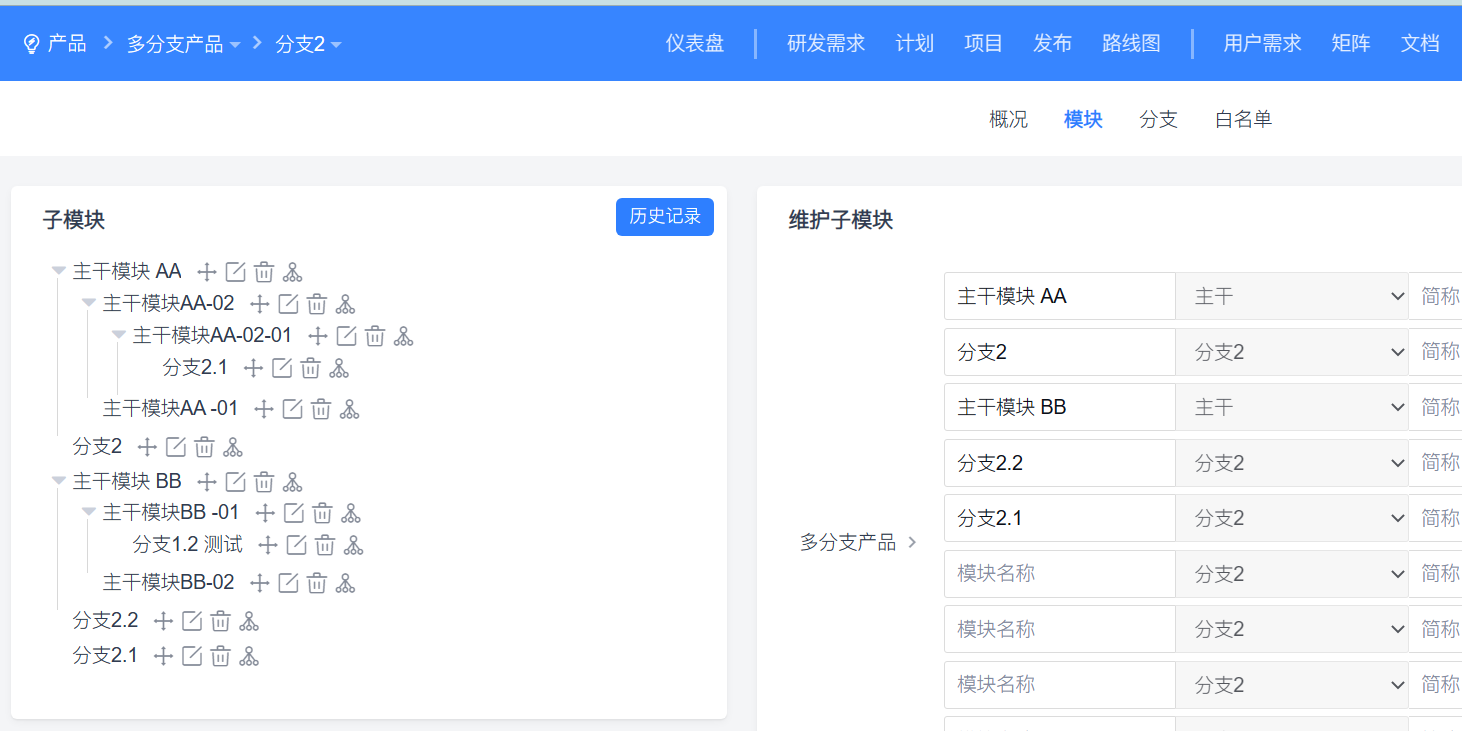Open the 研发需求 menu item

click(825, 44)
